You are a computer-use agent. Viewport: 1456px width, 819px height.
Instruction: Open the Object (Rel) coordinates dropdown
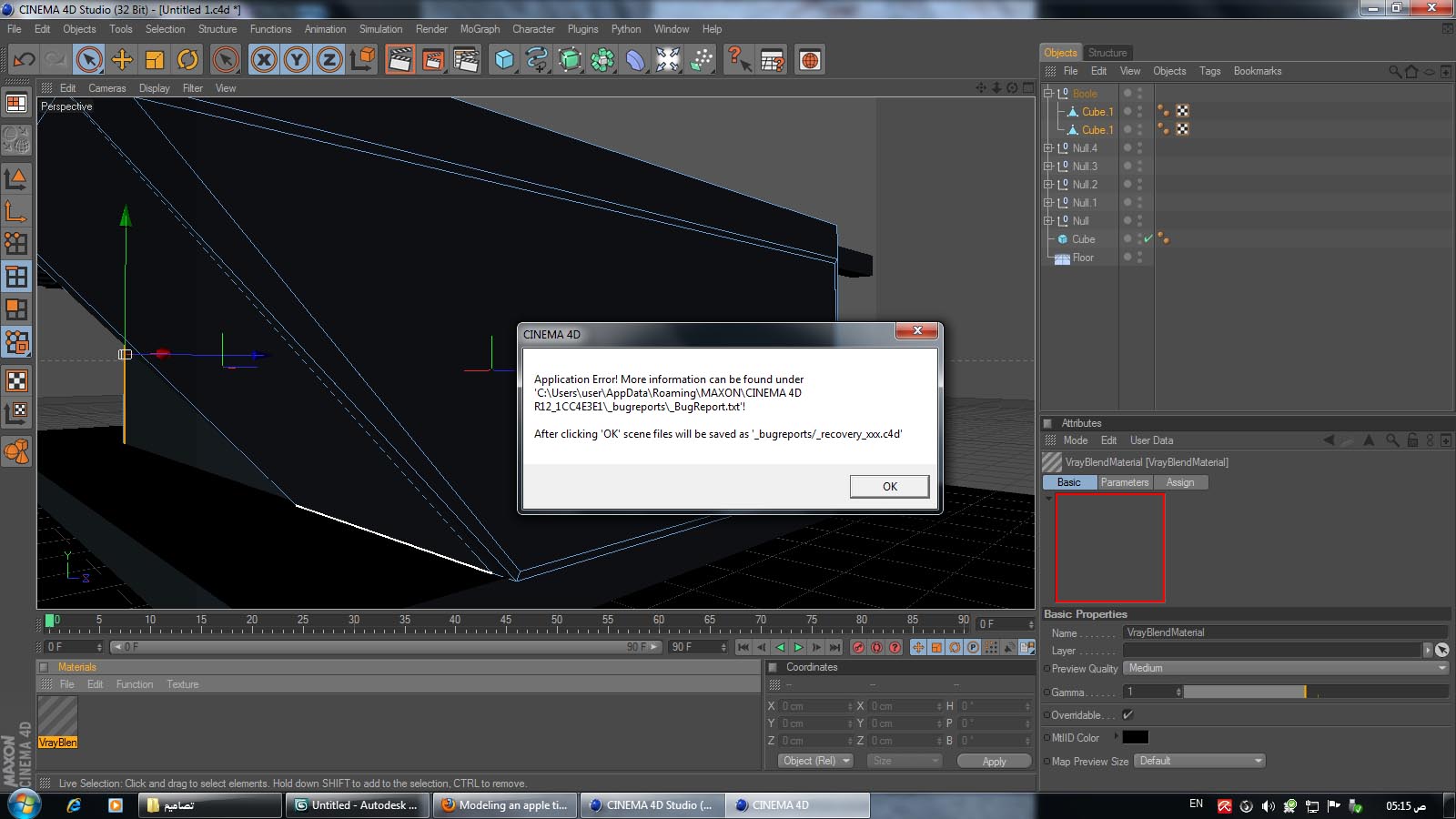(815, 761)
